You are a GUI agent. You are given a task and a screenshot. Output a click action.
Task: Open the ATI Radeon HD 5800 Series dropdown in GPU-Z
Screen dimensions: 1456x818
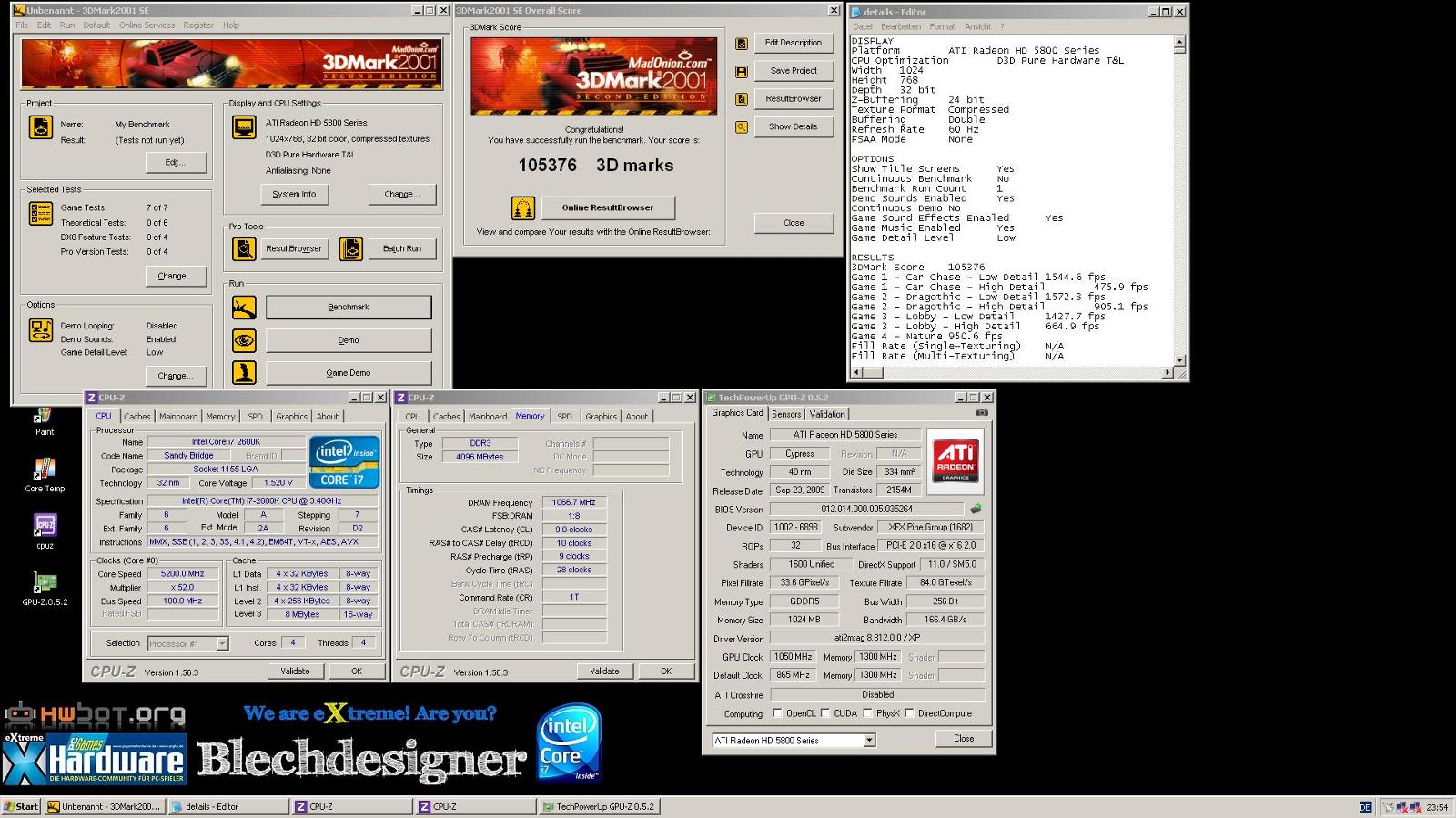point(869,741)
